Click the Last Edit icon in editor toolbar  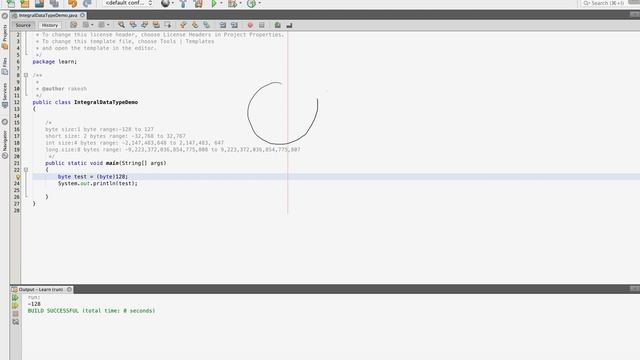coord(73,25)
